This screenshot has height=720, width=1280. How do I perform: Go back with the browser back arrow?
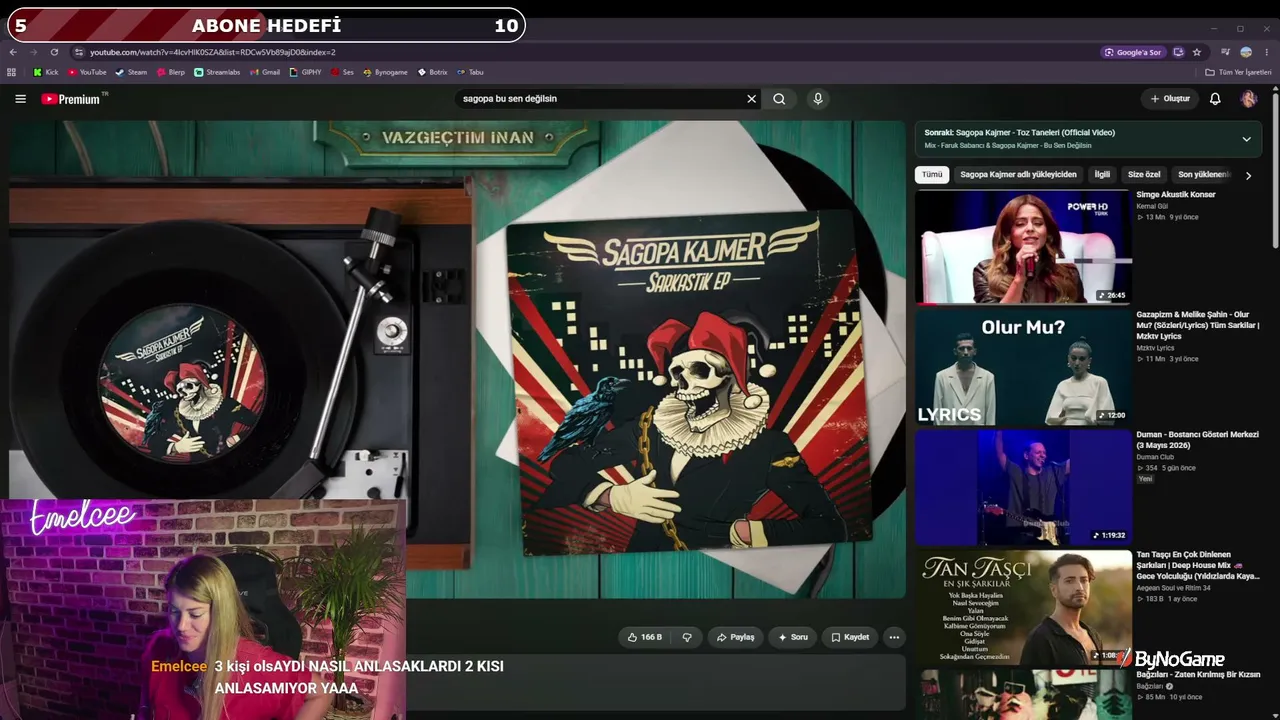coord(13,52)
